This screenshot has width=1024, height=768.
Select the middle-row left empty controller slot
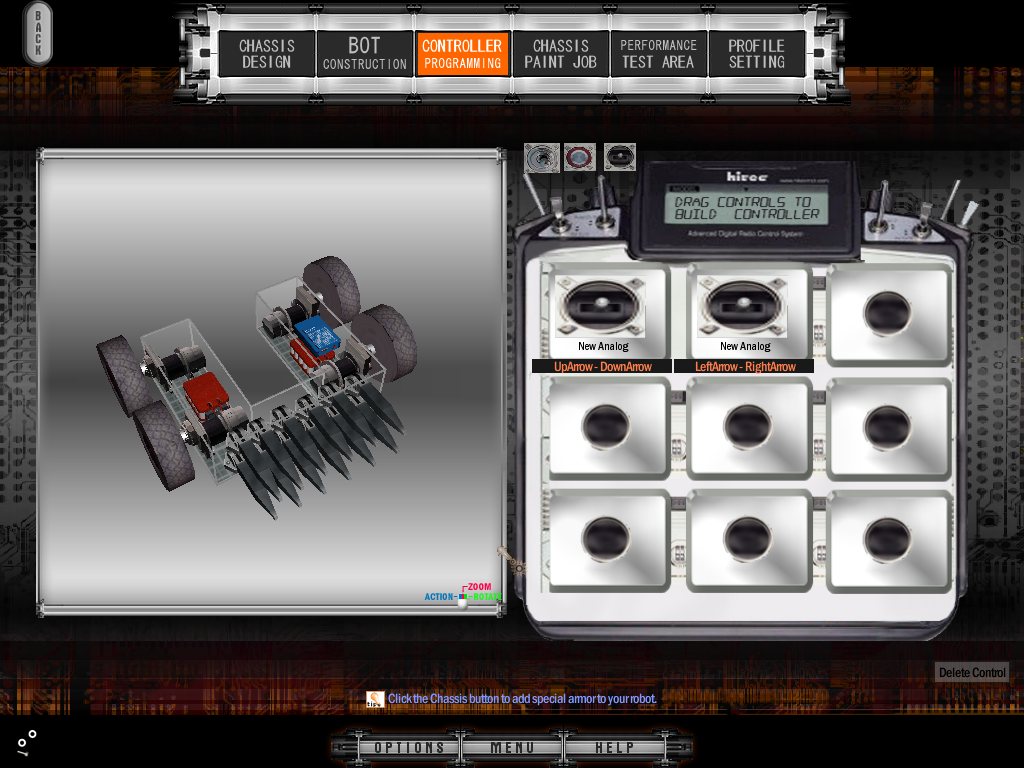(607, 426)
